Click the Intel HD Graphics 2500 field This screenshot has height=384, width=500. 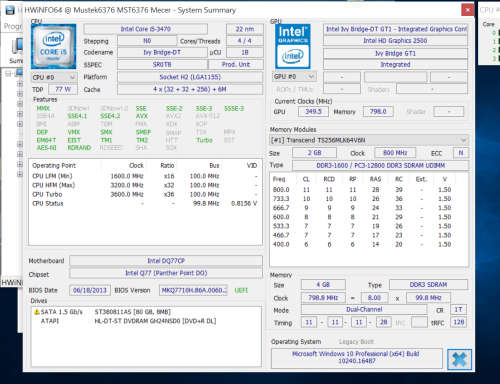click(395, 41)
